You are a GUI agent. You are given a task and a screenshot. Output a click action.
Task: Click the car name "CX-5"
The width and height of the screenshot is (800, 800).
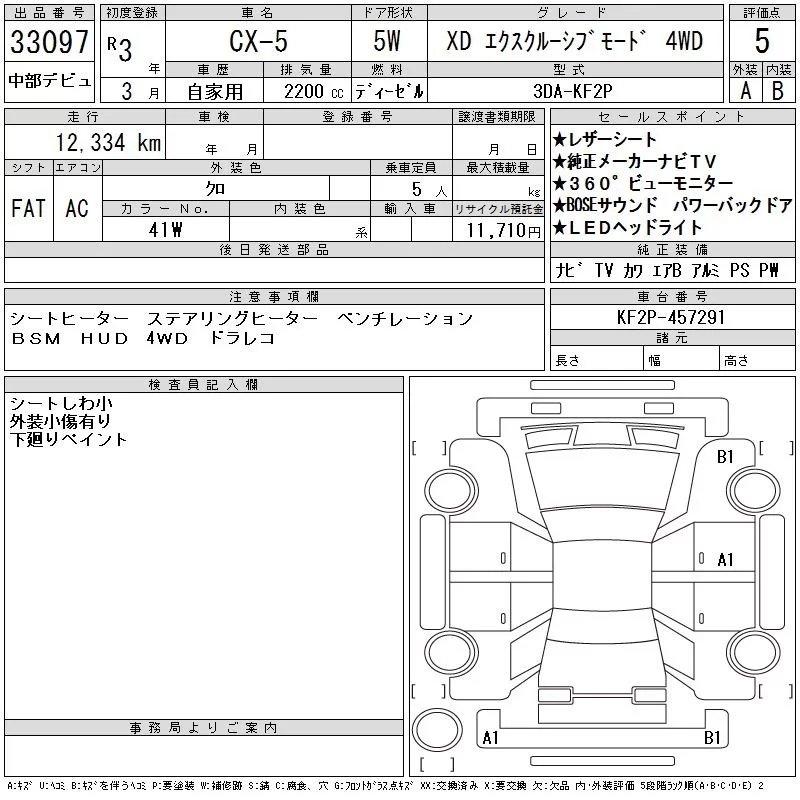pyautogui.click(x=258, y=41)
